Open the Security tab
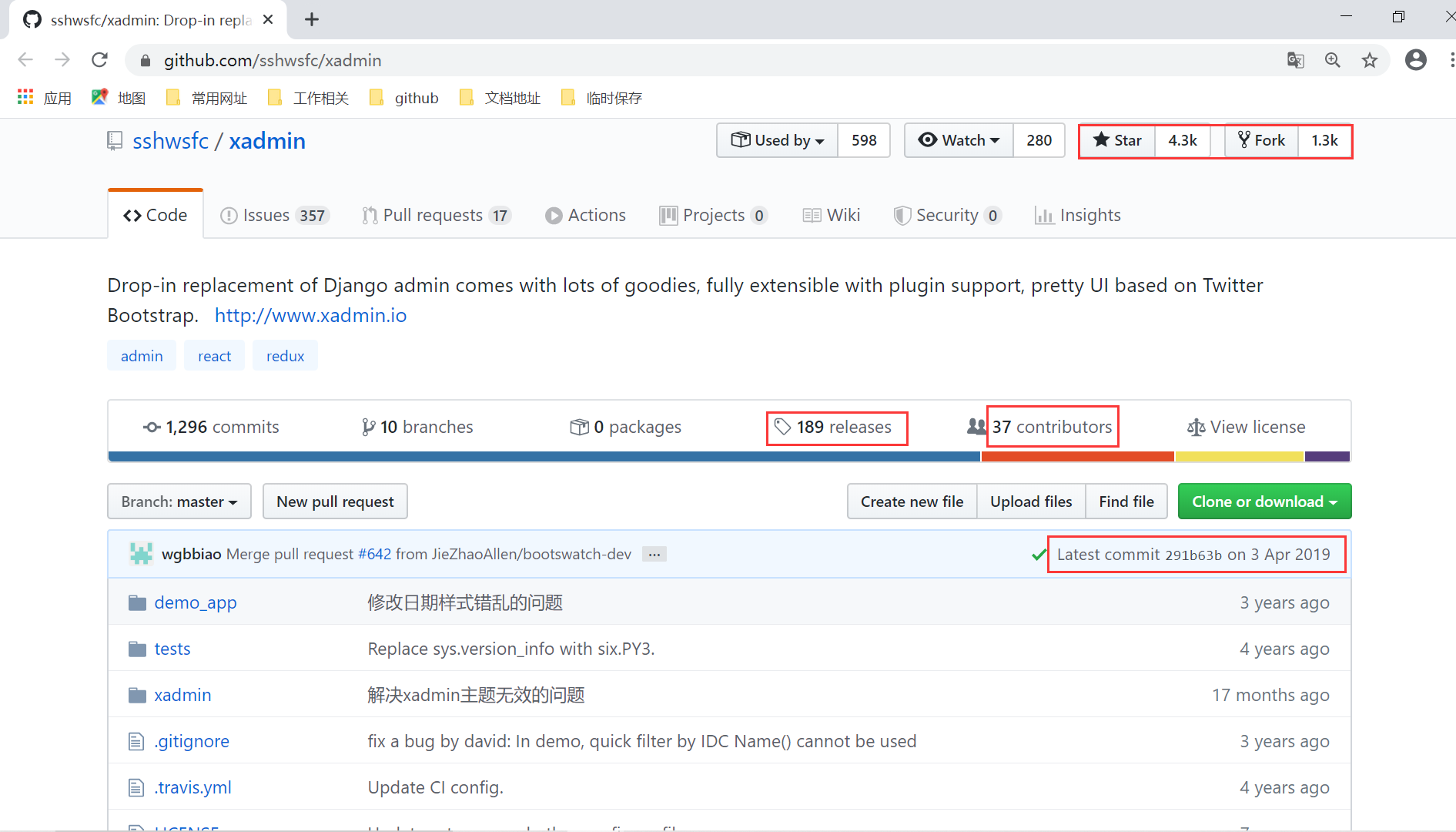The width and height of the screenshot is (1456, 832). (947, 215)
